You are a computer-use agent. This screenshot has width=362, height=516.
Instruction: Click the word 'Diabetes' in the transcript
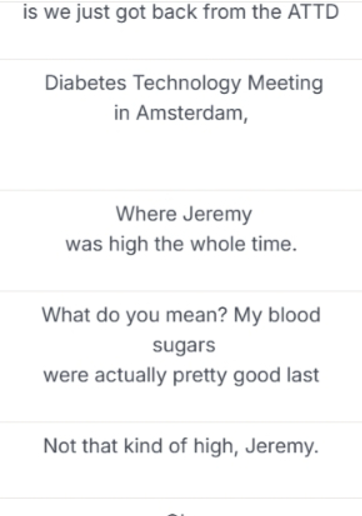pyautogui.click(x=86, y=83)
